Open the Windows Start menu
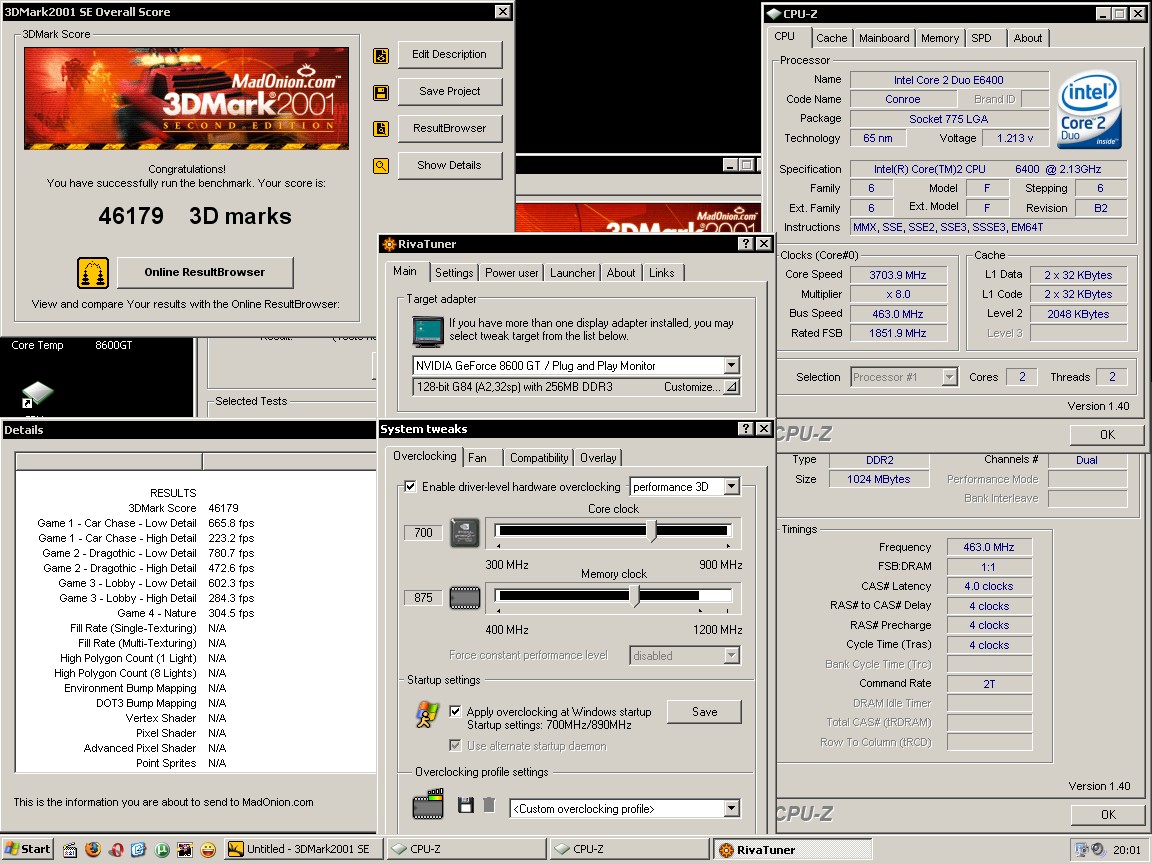Screen dimensions: 1152x864 (x=27, y=849)
